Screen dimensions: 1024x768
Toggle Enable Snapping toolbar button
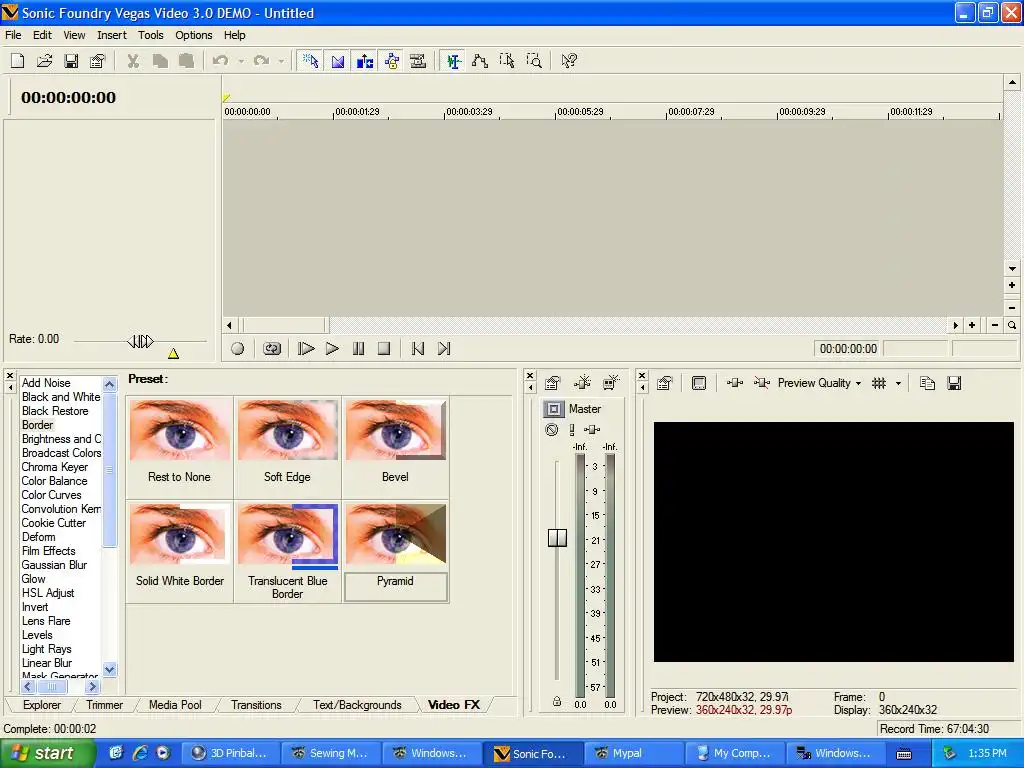[x=311, y=61]
